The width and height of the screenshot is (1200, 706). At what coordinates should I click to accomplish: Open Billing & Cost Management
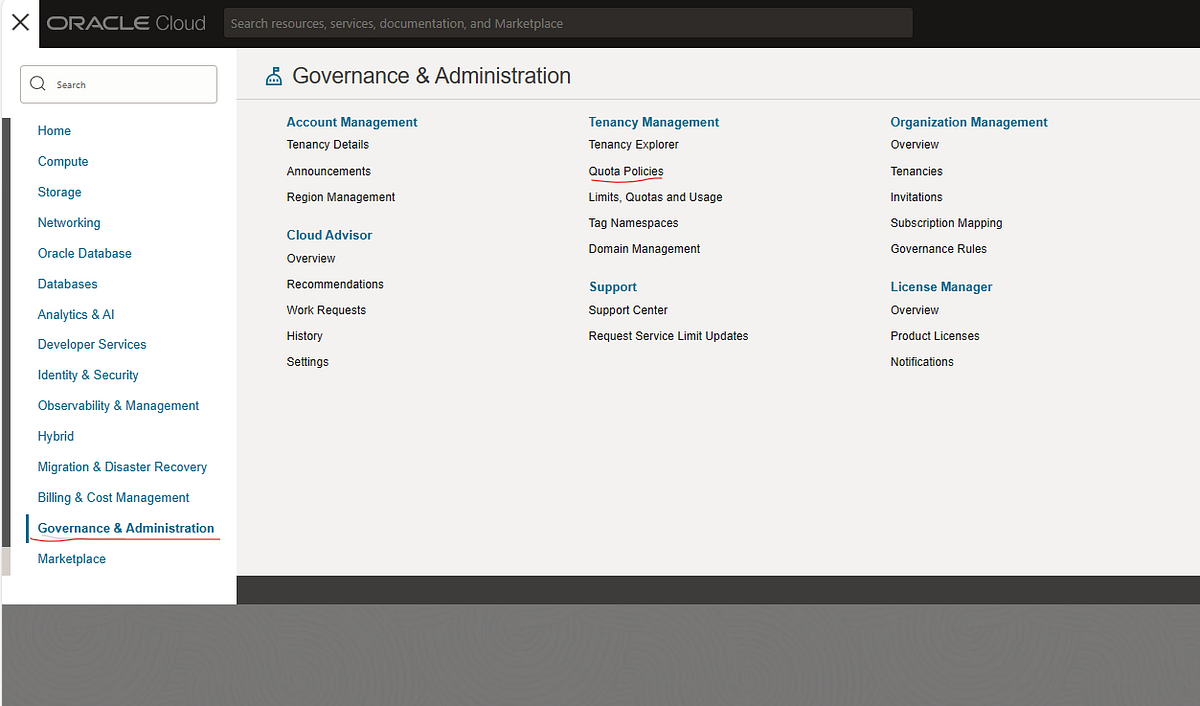(x=113, y=497)
